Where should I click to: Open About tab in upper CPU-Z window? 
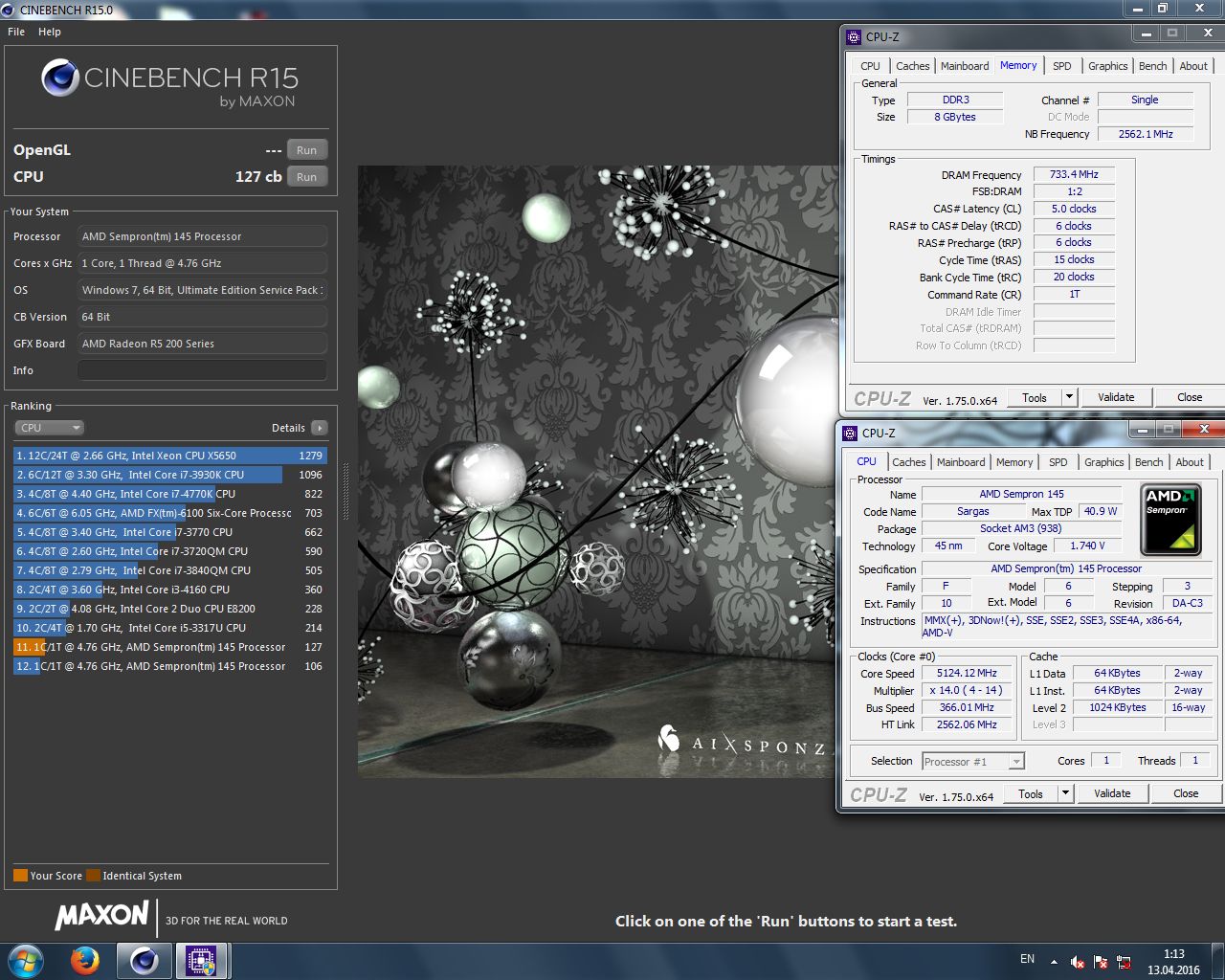(1193, 66)
